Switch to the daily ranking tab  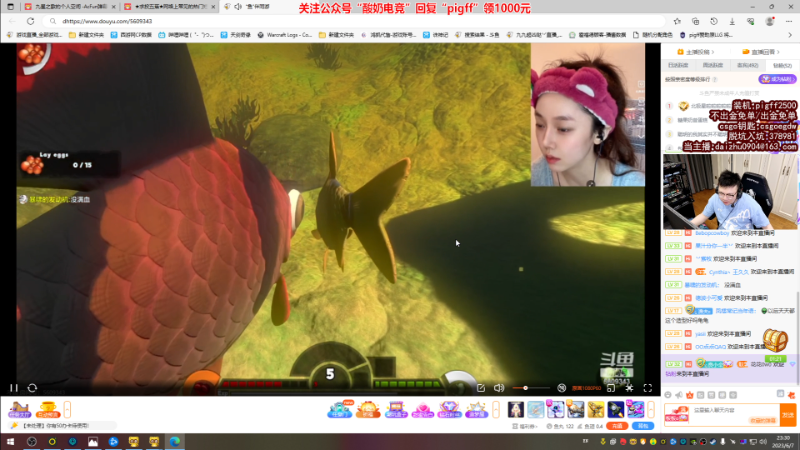[678, 65]
